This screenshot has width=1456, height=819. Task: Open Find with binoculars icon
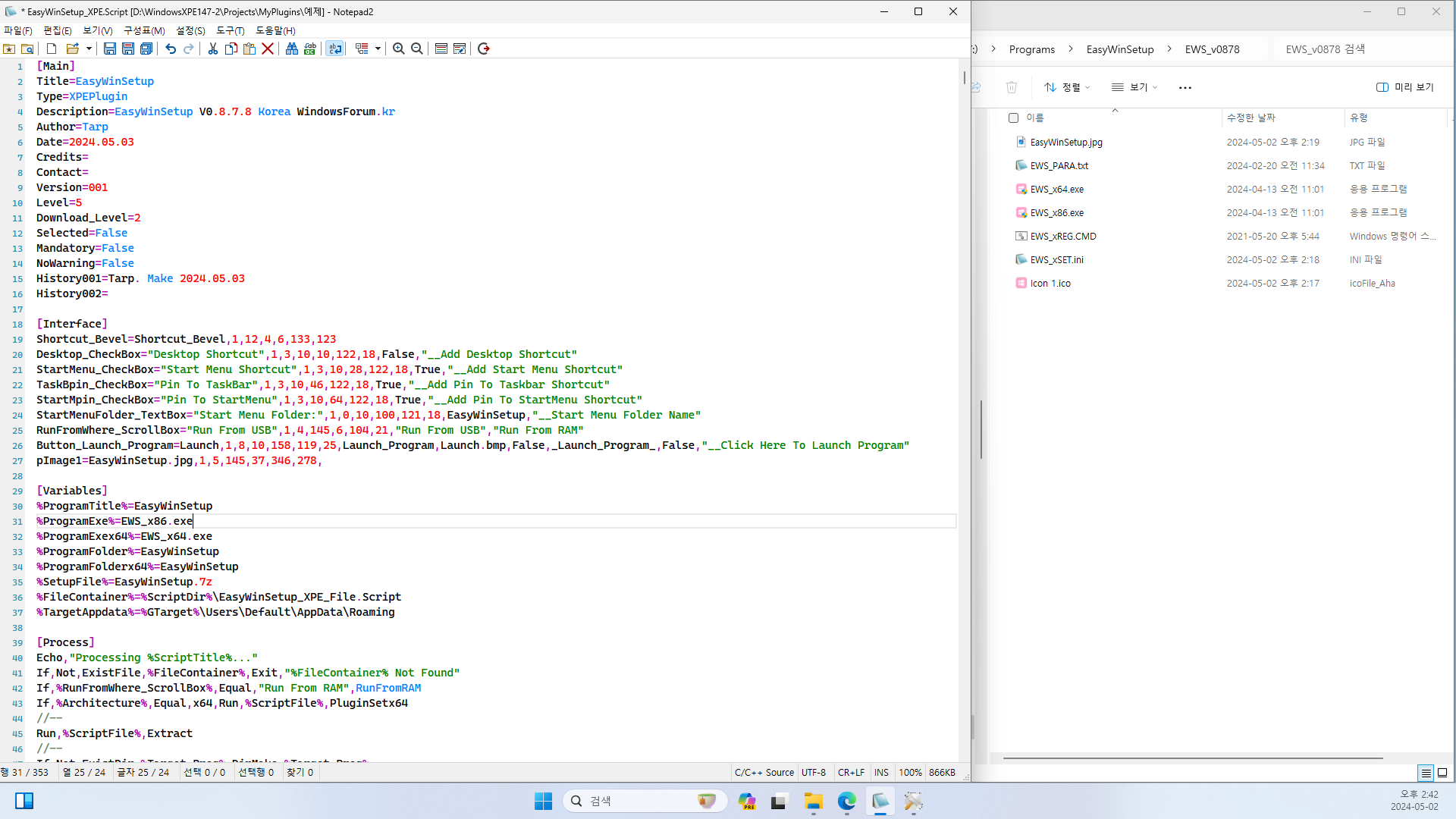click(292, 49)
